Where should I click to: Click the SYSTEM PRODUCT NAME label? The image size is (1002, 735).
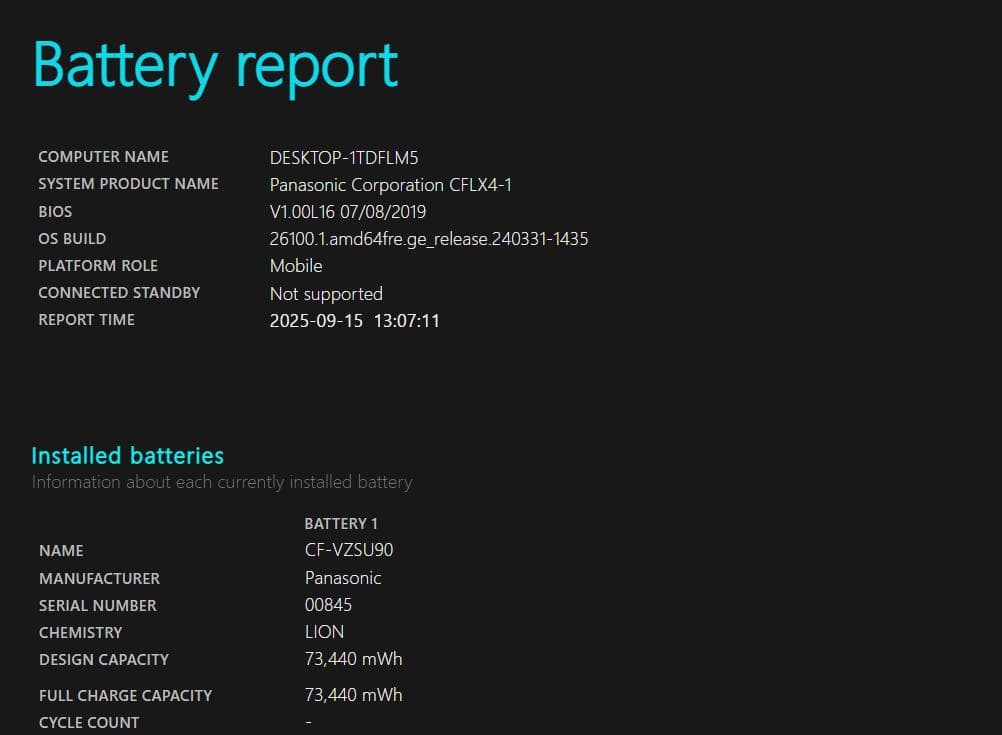128,184
